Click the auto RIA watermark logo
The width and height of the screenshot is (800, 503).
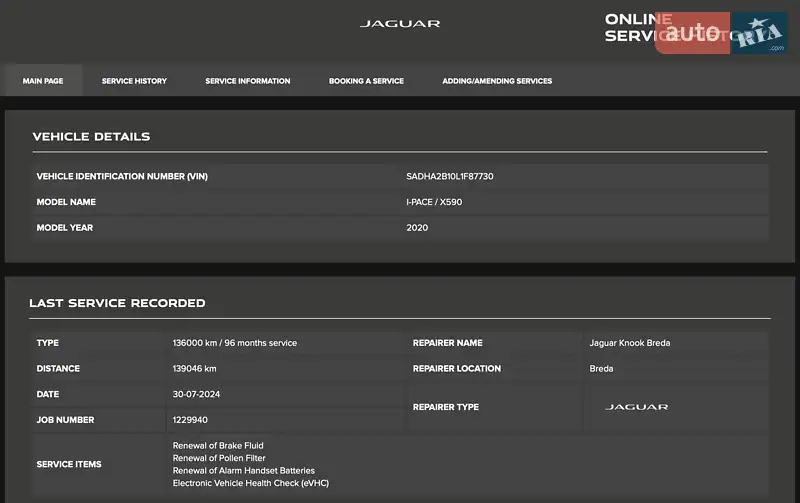coord(720,33)
